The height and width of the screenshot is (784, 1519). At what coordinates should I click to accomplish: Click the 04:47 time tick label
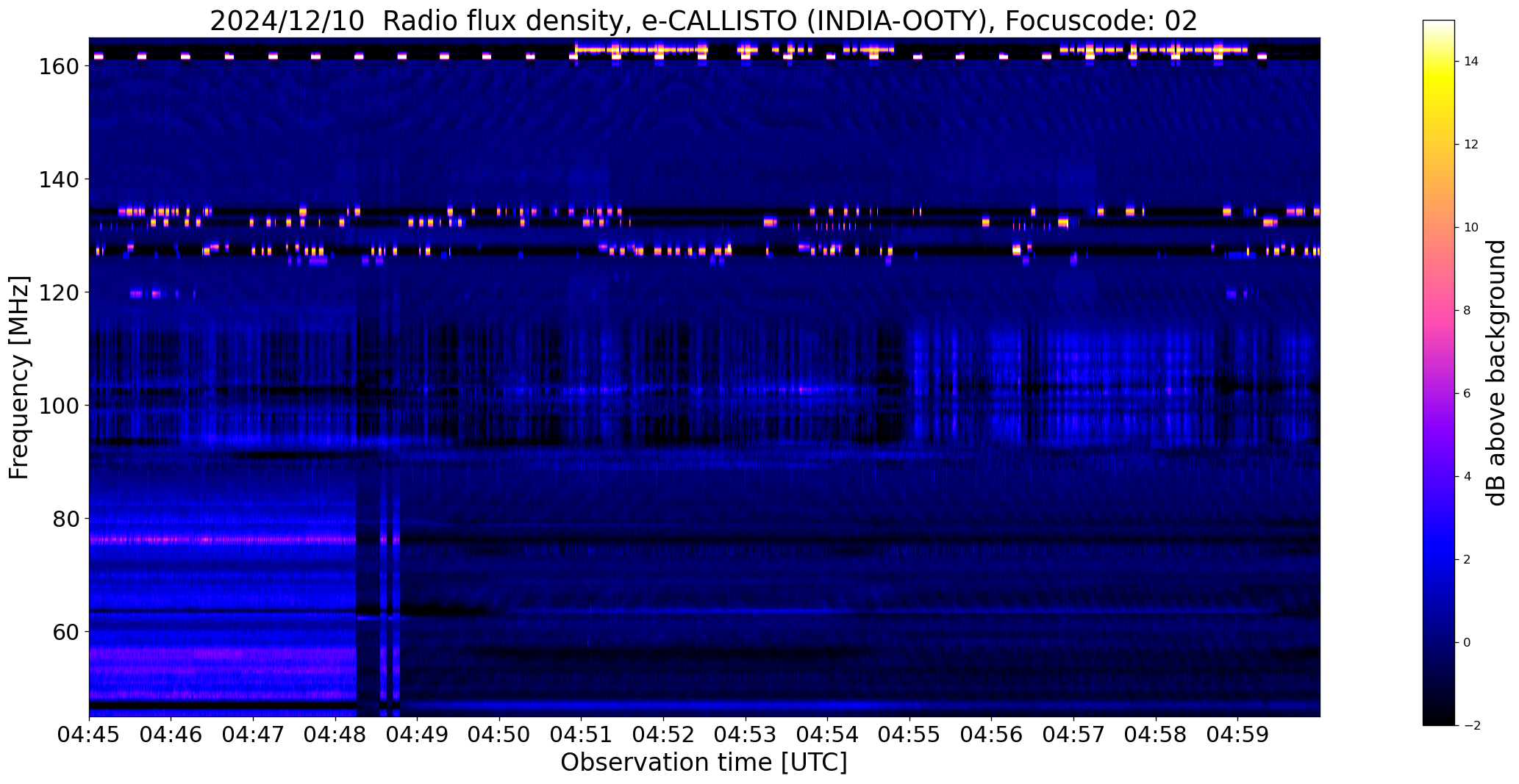pyautogui.click(x=253, y=735)
